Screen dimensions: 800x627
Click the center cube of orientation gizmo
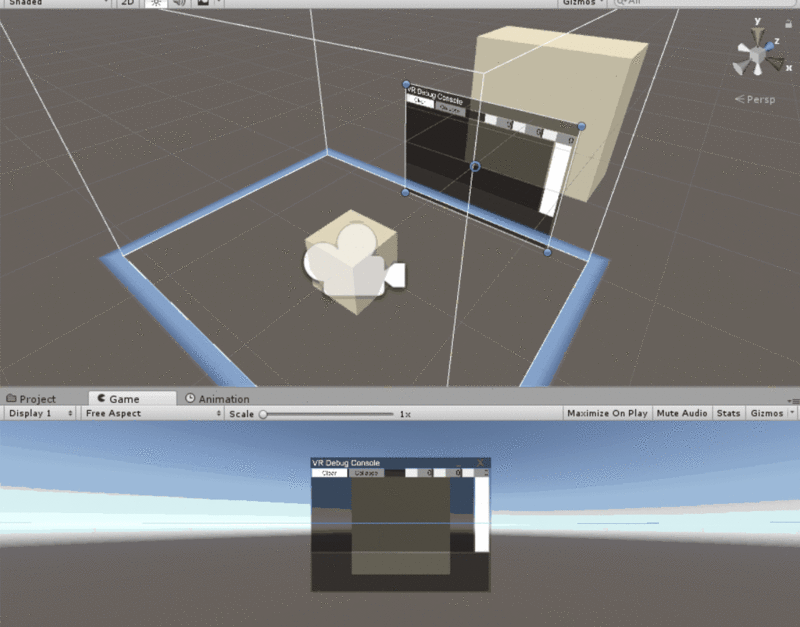pos(757,54)
